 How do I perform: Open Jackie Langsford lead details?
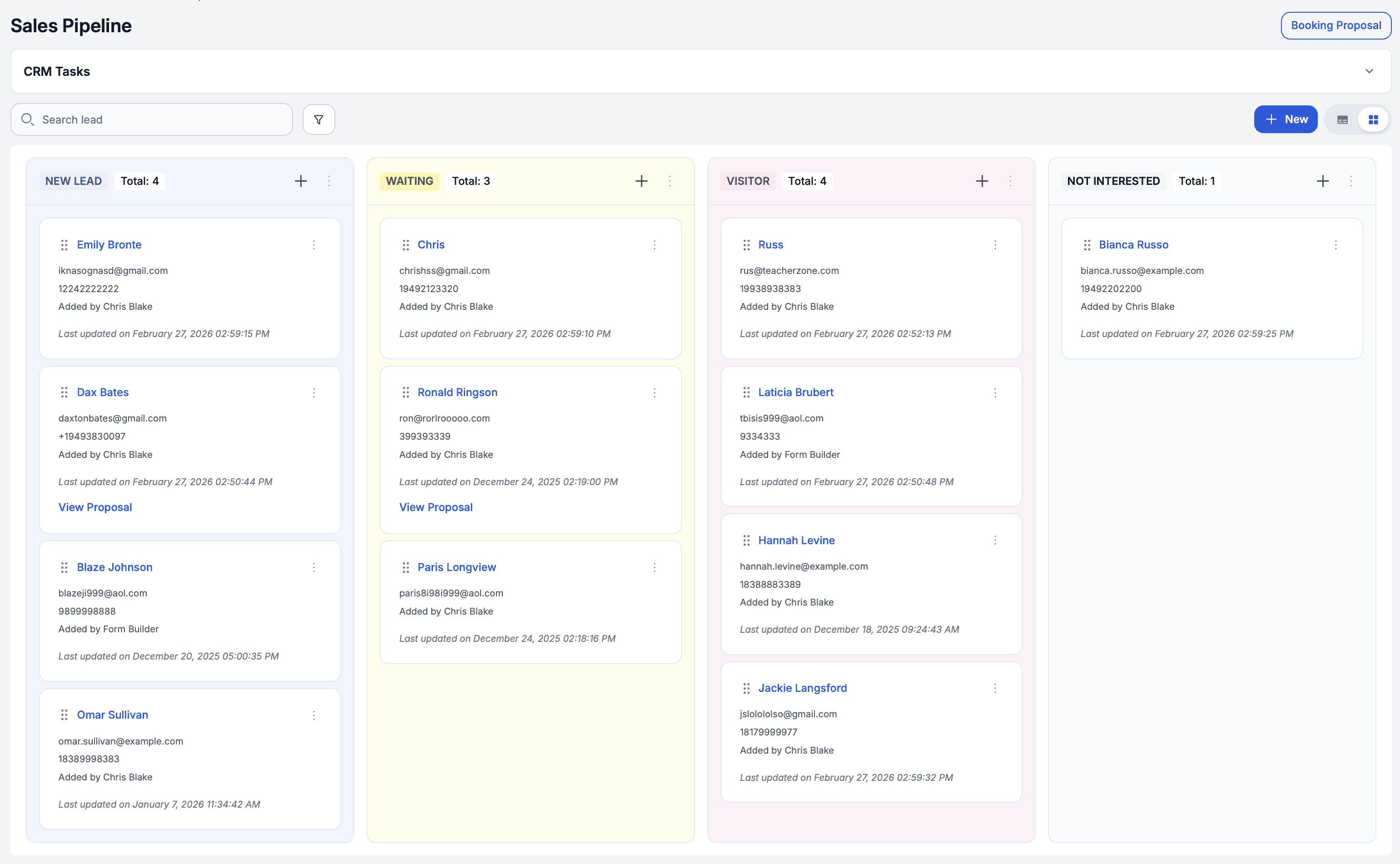click(x=802, y=688)
